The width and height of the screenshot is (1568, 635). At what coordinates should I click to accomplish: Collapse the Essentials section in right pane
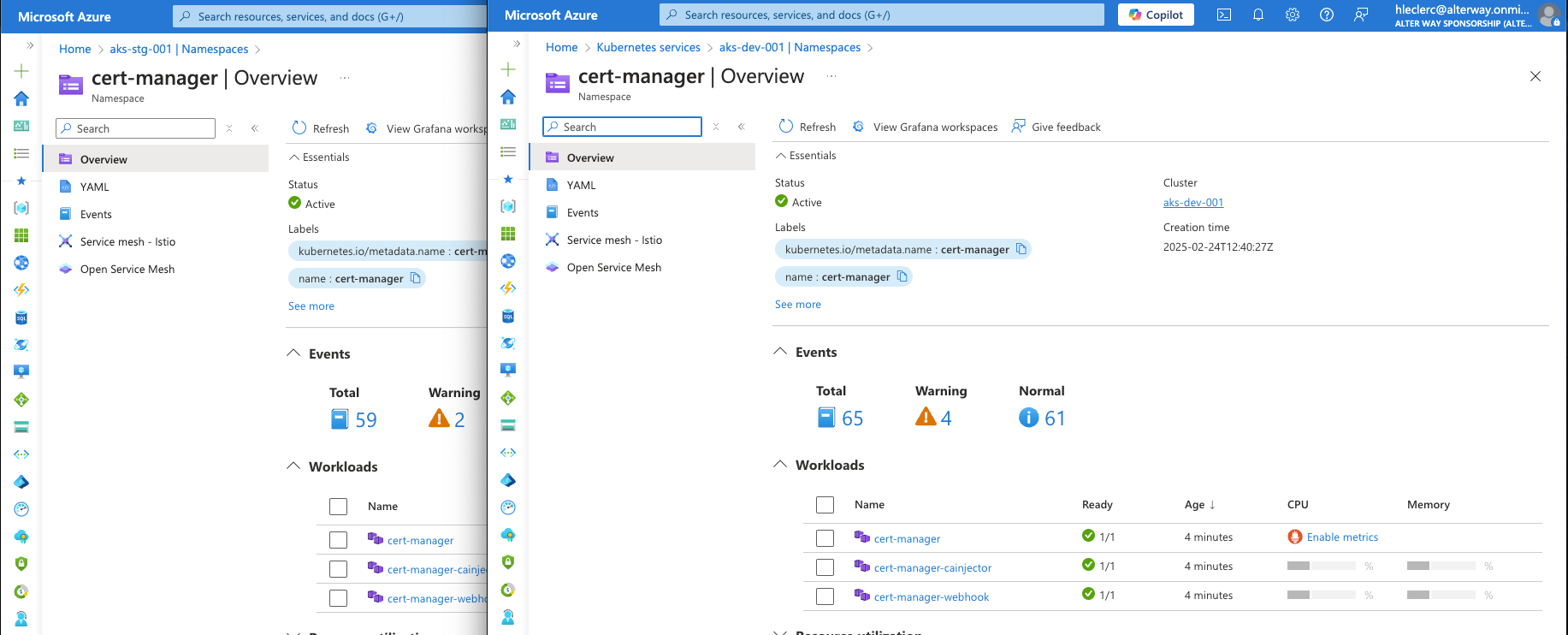781,156
